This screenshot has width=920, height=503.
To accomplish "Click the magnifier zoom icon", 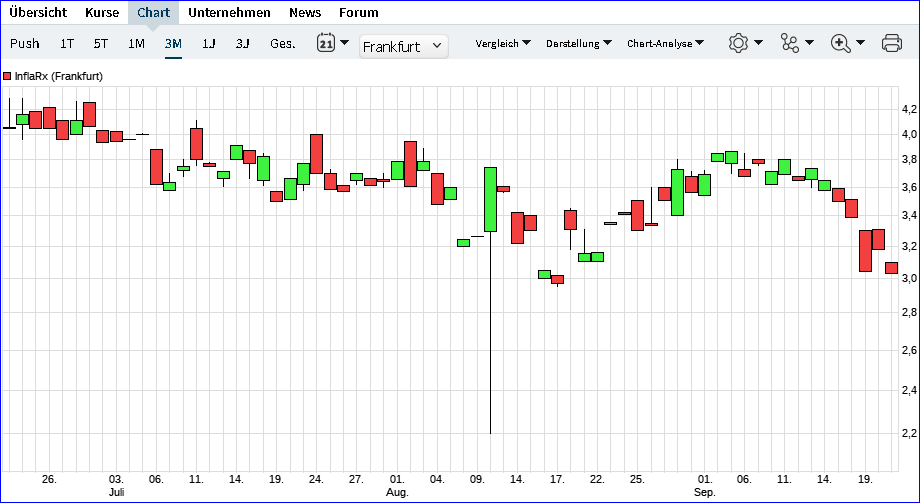I will pos(840,43).
